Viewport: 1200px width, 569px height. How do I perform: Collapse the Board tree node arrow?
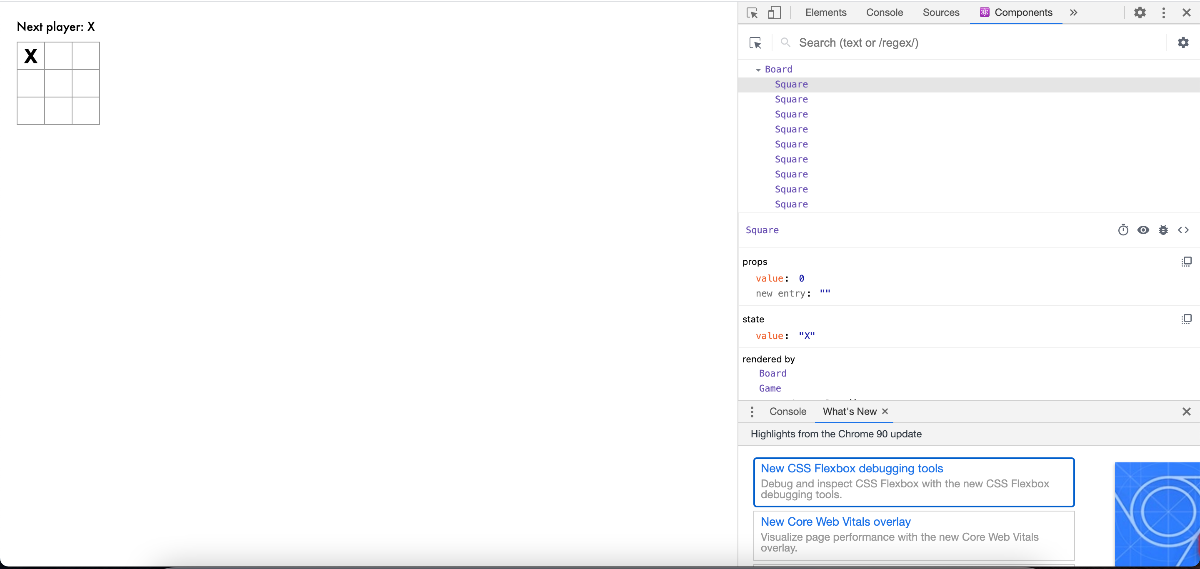click(x=758, y=70)
